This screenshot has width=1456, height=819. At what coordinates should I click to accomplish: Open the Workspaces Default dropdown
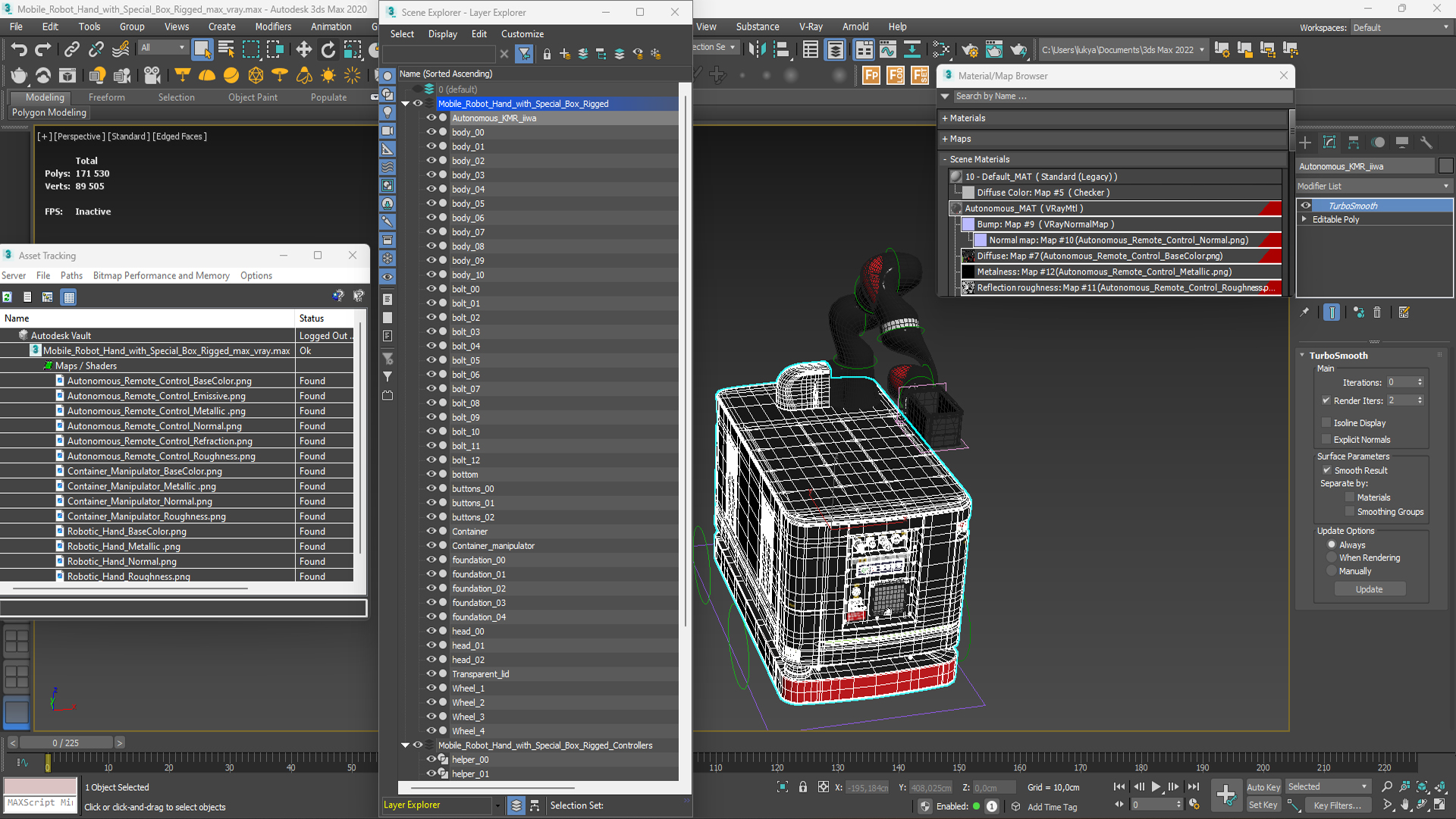[x=1401, y=27]
